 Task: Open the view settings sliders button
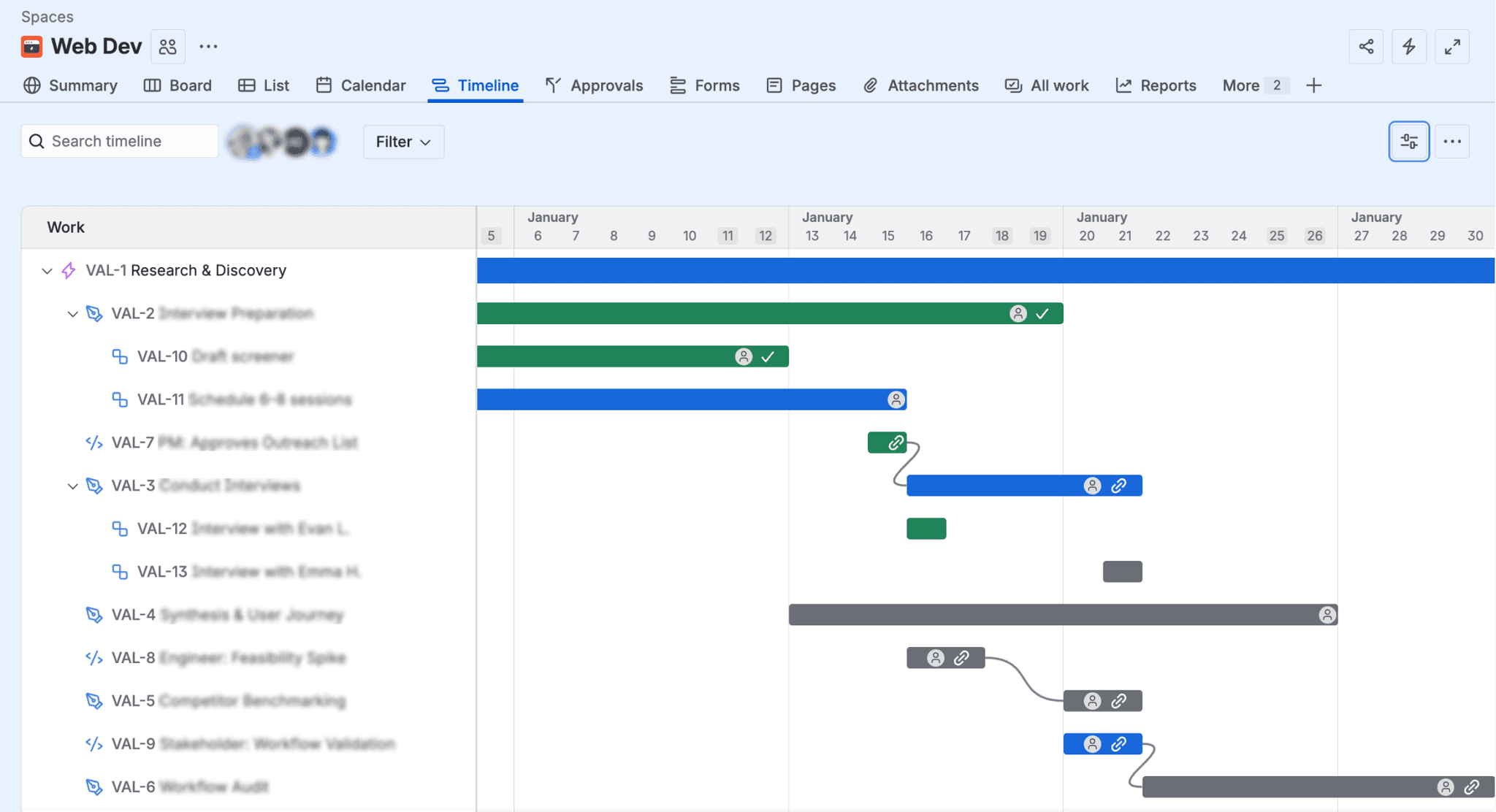click(1409, 142)
